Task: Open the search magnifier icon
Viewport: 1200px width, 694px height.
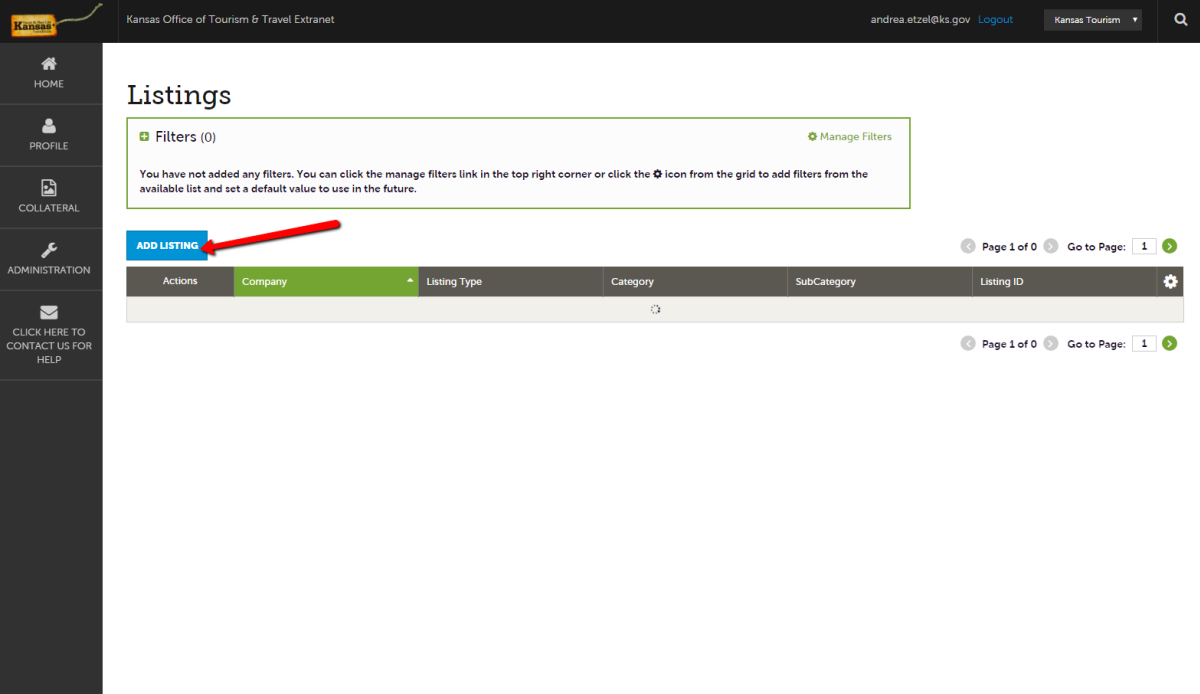Action: (1180, 20)
